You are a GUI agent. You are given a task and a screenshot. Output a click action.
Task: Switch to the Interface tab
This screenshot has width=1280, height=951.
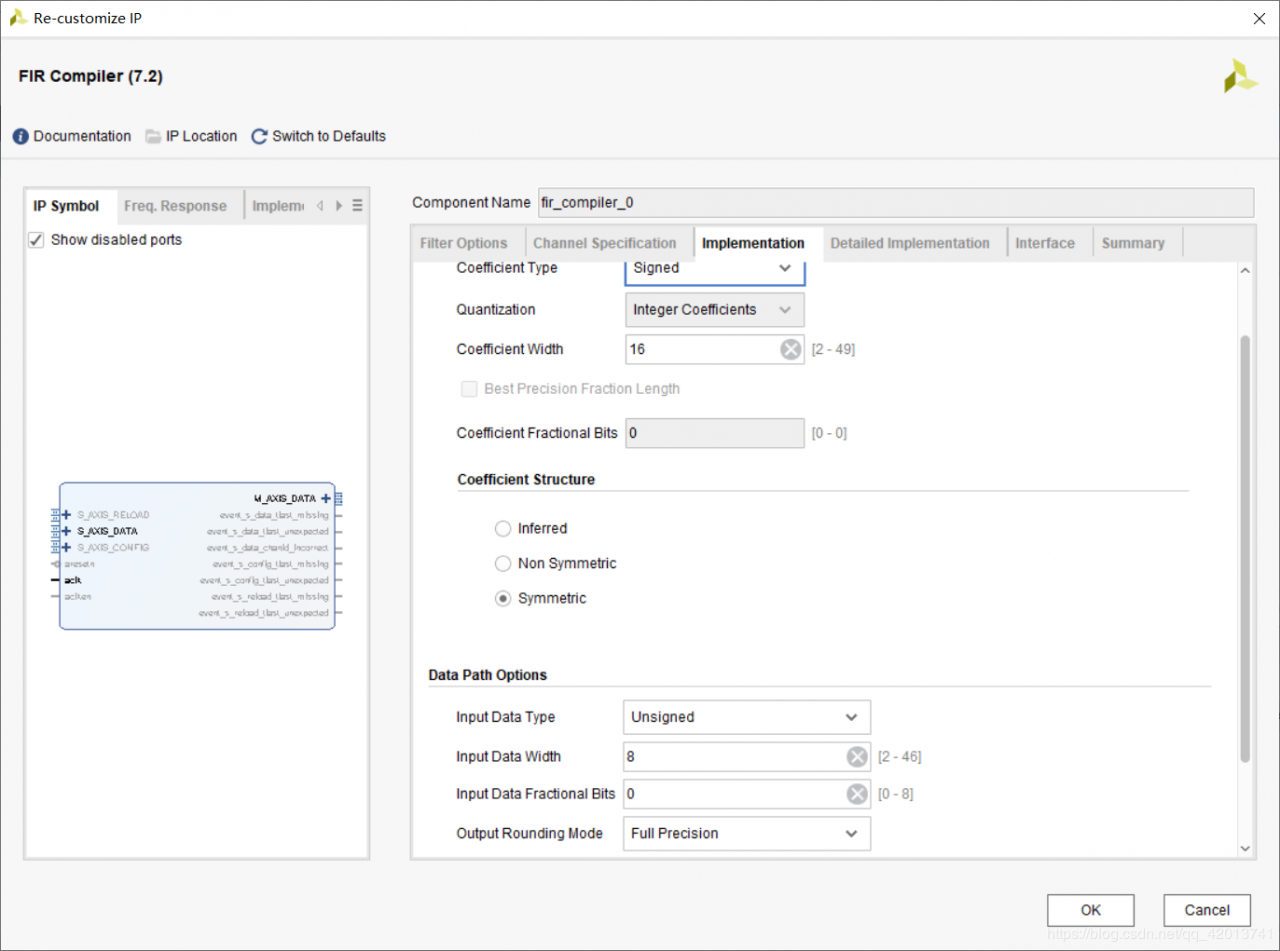coord(1045,243)
